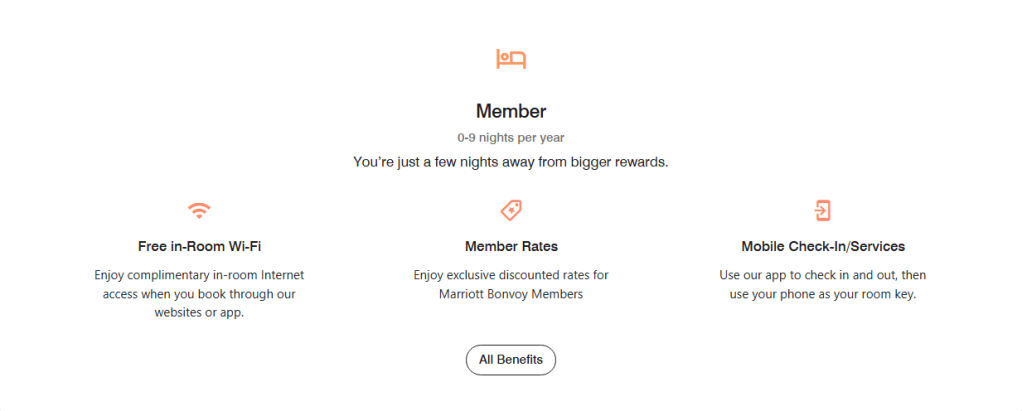Viewport: 1022px width, 411px height.
Task: Click the Wi-Fi signal icon
Action: pos(200,210)
